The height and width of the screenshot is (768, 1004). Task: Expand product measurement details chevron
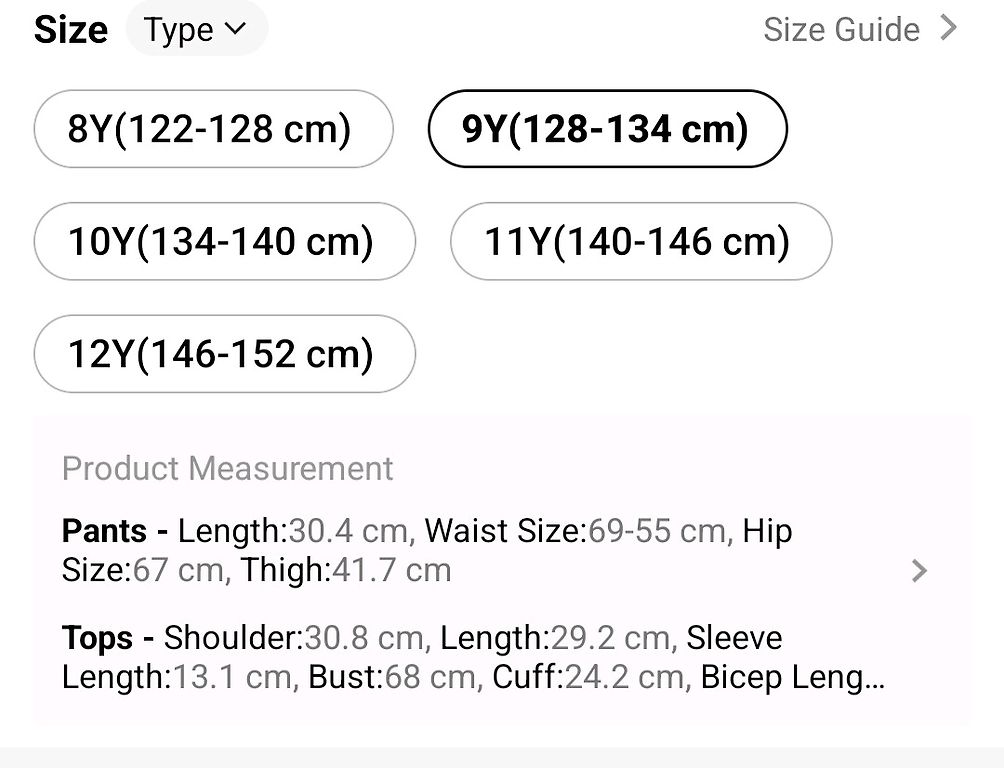(919, 571)
